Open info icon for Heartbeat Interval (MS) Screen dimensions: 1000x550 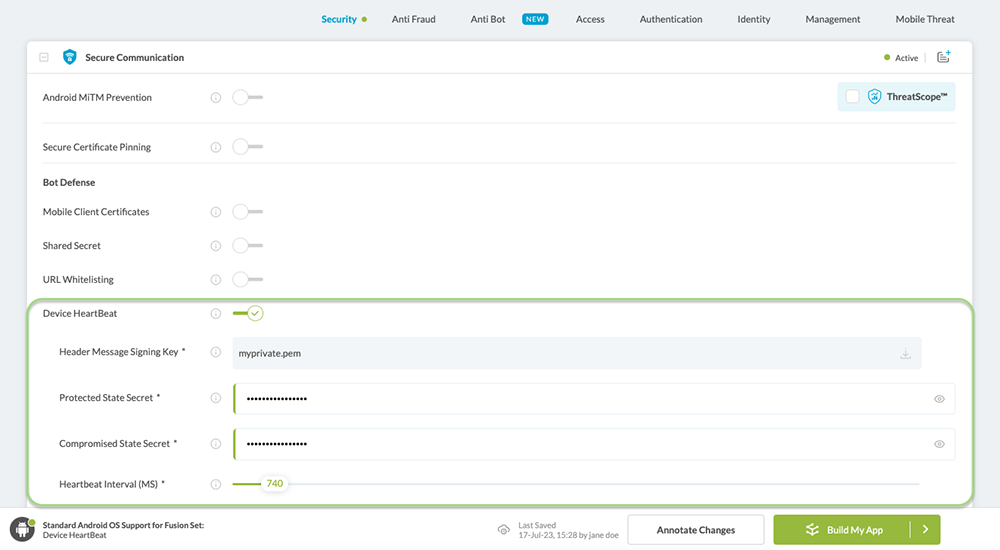coord(216,484)
